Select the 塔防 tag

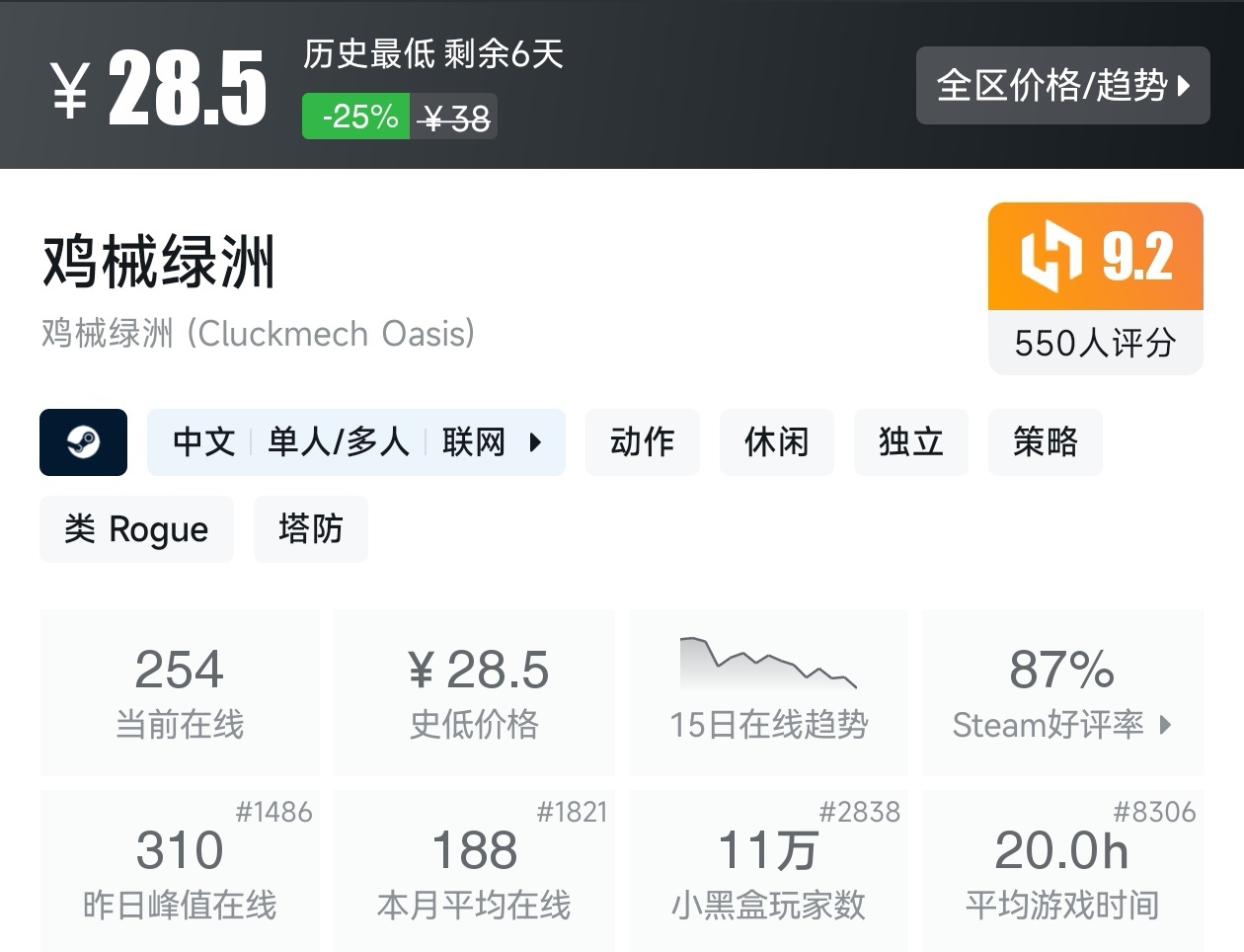point(311,529)
